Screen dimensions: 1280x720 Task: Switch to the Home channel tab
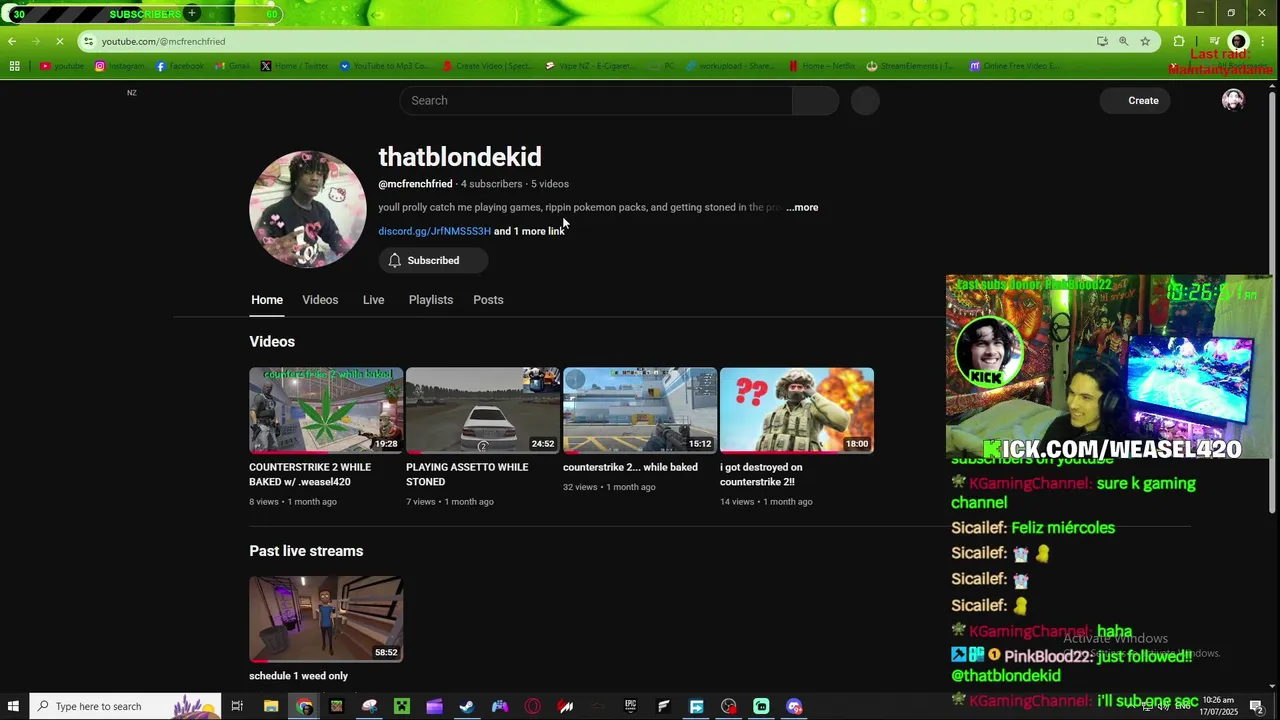(x=267, y=300)
